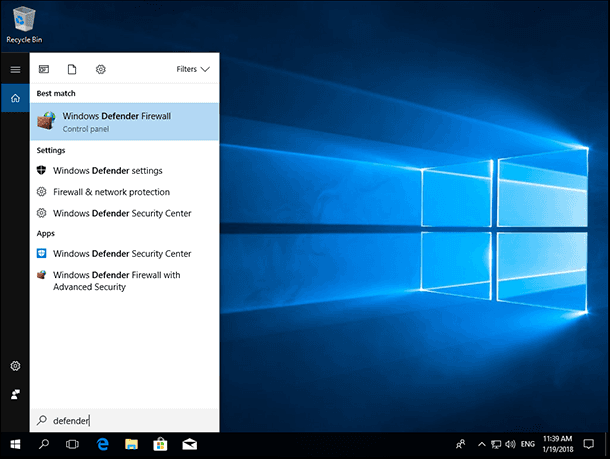Screen dimensions: 610x459
Task: Open Windows Defender Security Center settings result
Action: [x=124, y=213]
